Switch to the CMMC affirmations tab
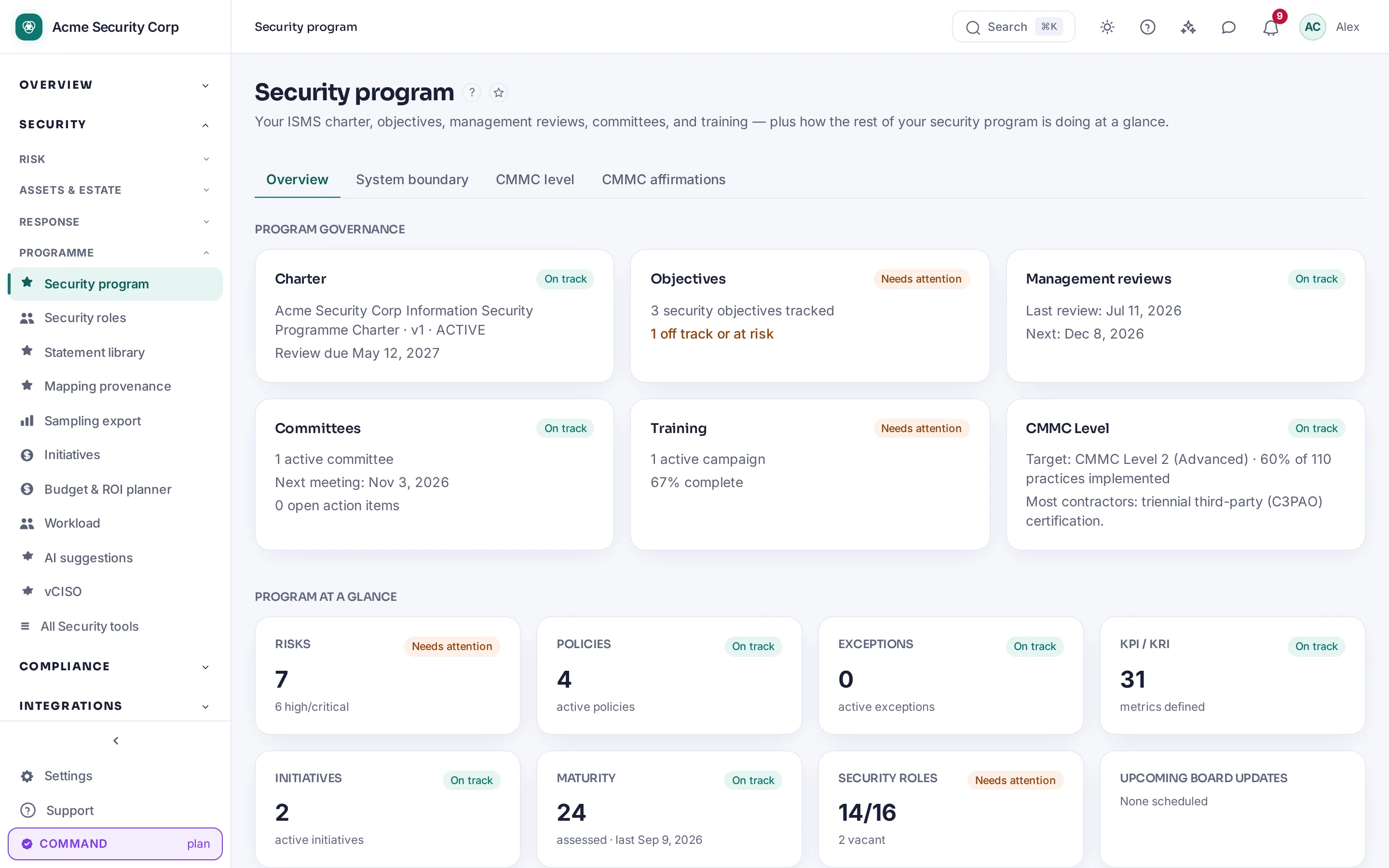Image resolution: width=1389 pixels, height=868 pixels. 664,180
